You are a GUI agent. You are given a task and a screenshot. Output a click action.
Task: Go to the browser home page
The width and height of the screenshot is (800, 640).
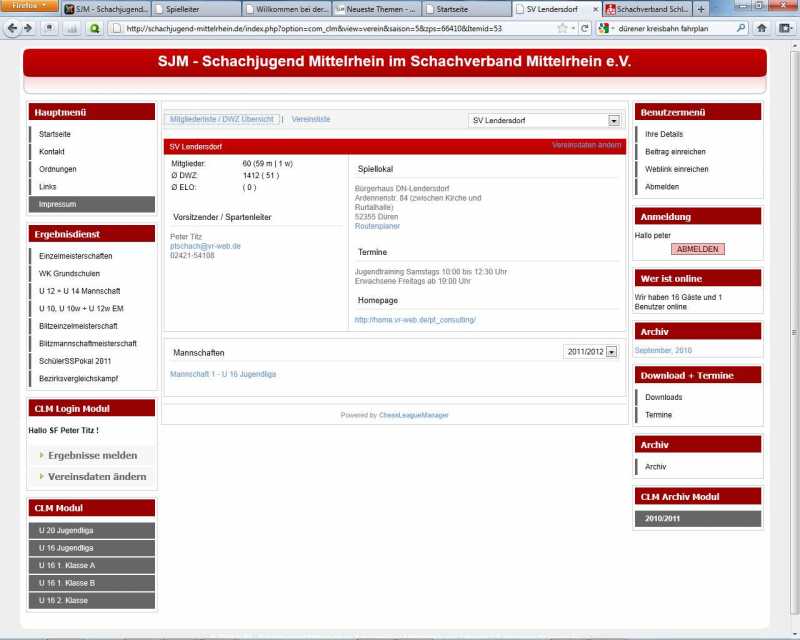pos(761,28)
